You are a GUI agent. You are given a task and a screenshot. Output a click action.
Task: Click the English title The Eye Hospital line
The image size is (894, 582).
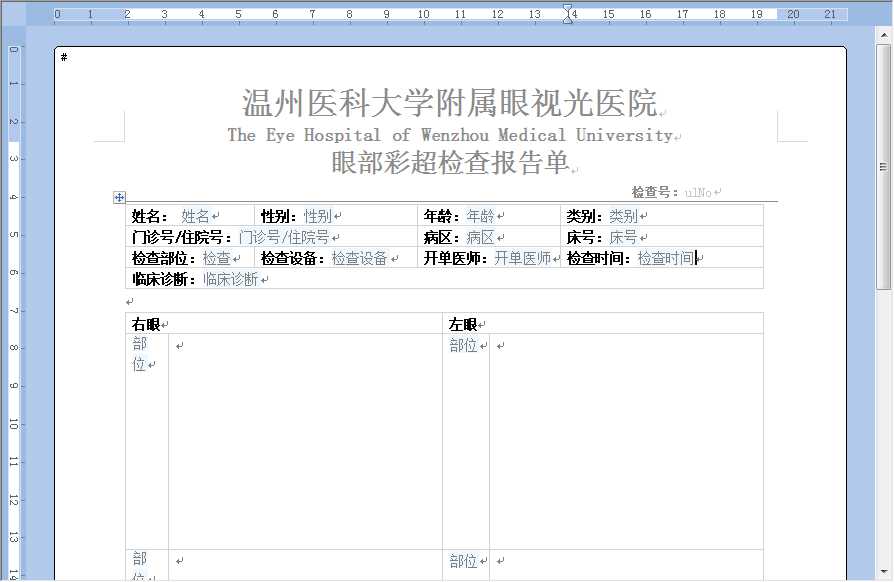point(450,135)
